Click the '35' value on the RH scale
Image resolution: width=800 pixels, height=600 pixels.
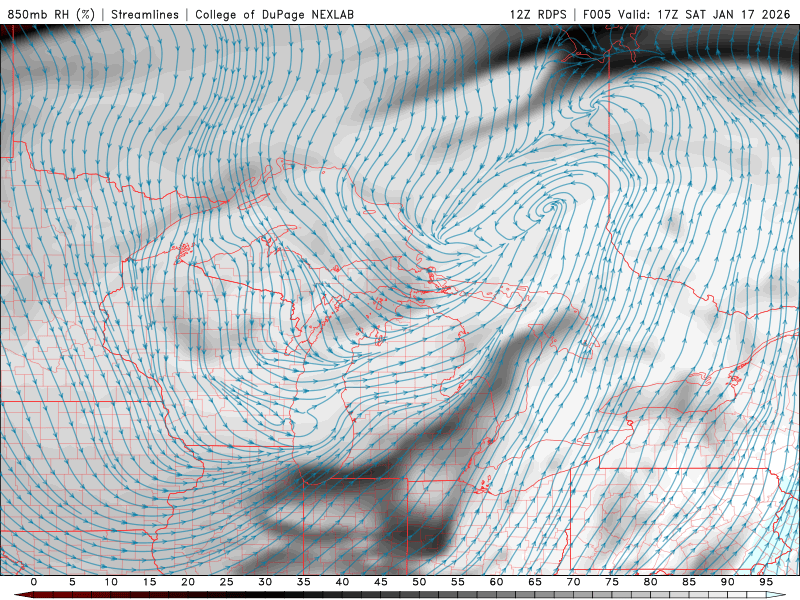point(304,582)
